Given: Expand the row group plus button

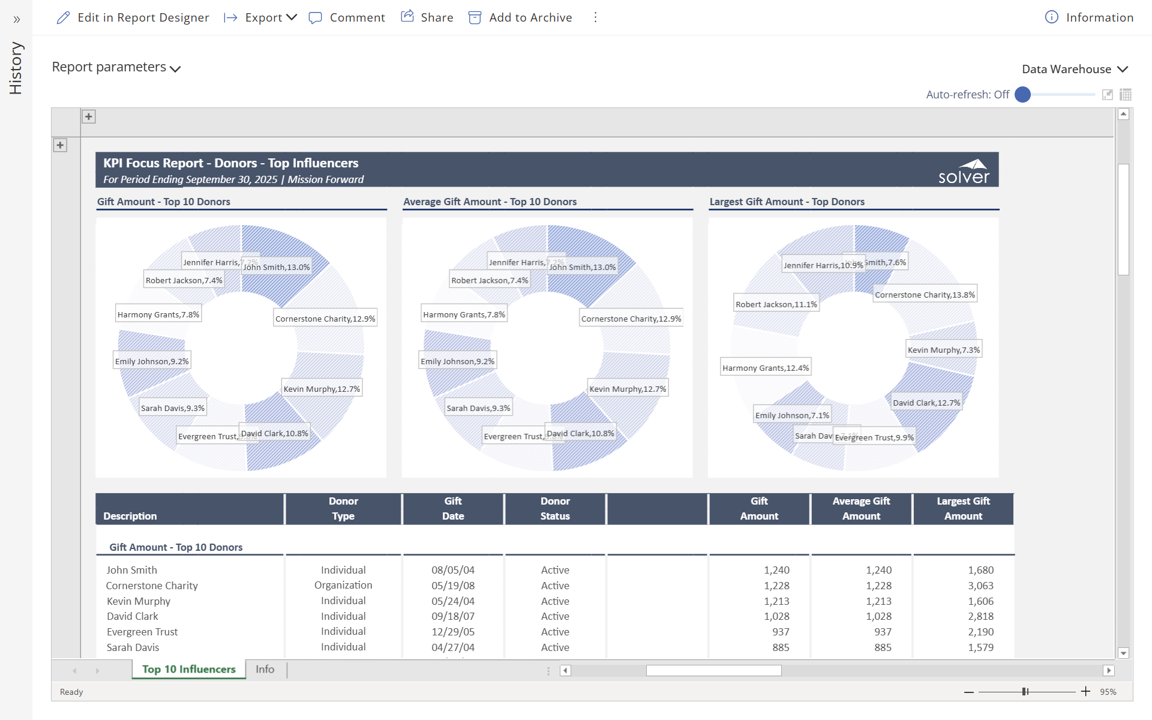Looking at the screenshot, I should (60, 145).
